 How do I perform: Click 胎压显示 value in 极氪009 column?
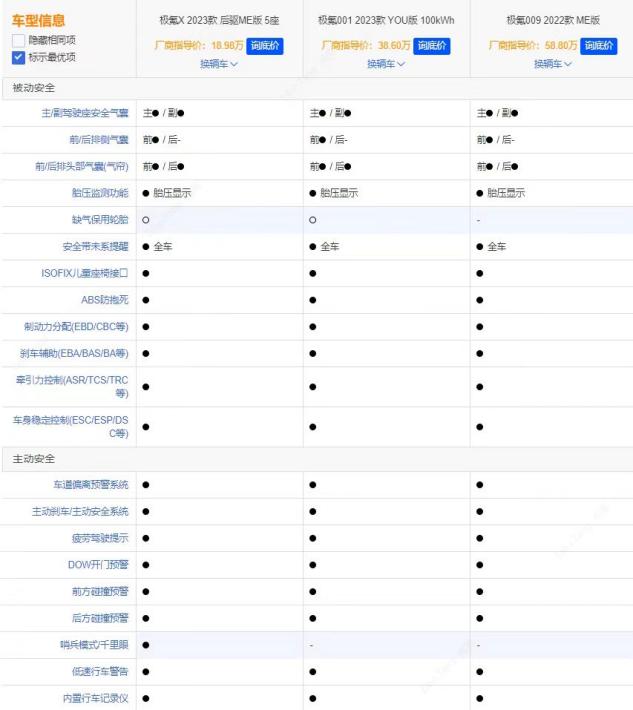click(506, 193)
